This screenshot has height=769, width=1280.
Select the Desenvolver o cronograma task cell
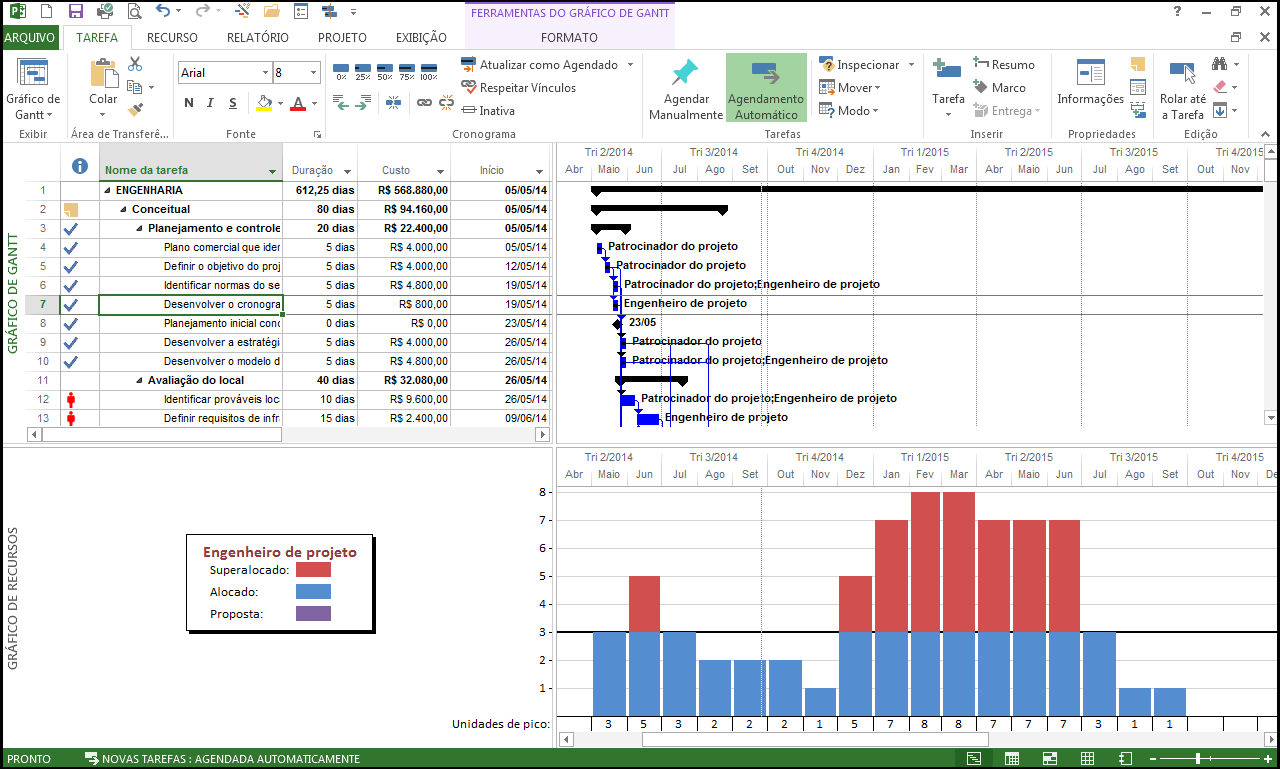point(190,304)
